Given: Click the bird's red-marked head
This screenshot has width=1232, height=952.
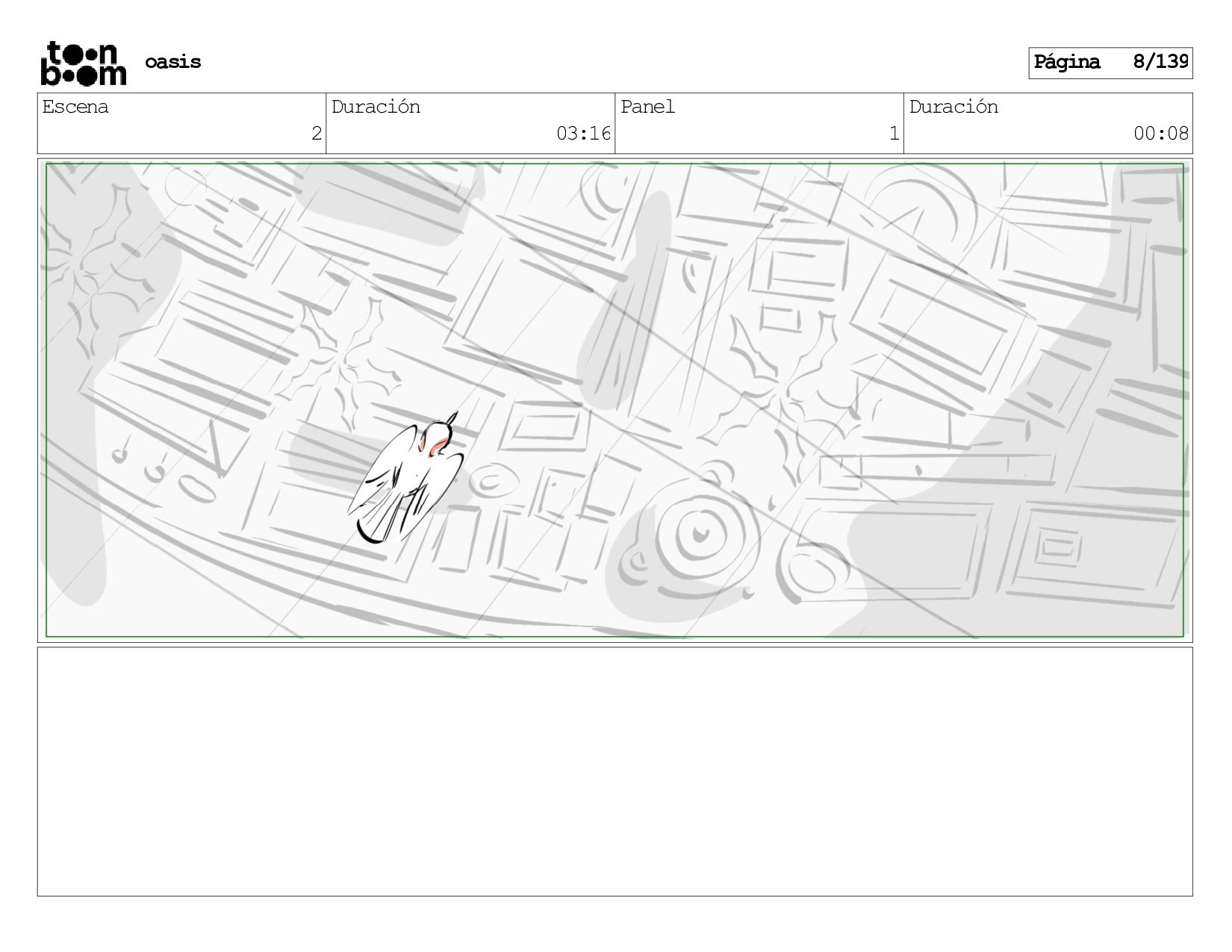Looking at the screenshot, I should click(436, 439).
